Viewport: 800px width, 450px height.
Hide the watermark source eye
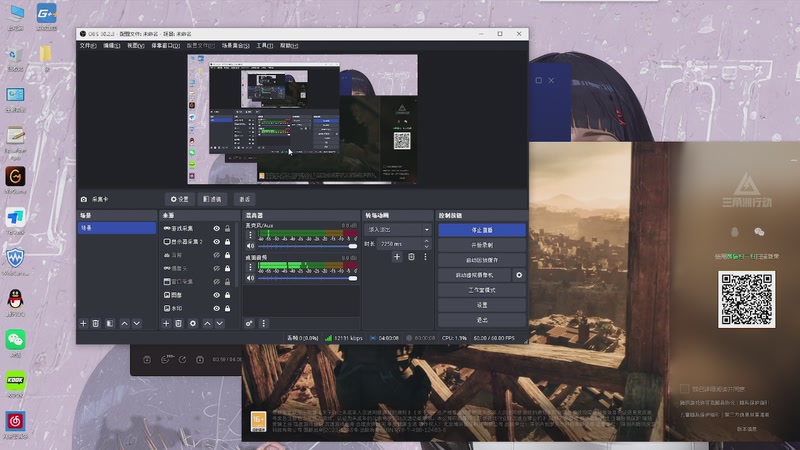pyautogui.click(x=217, y=308)
